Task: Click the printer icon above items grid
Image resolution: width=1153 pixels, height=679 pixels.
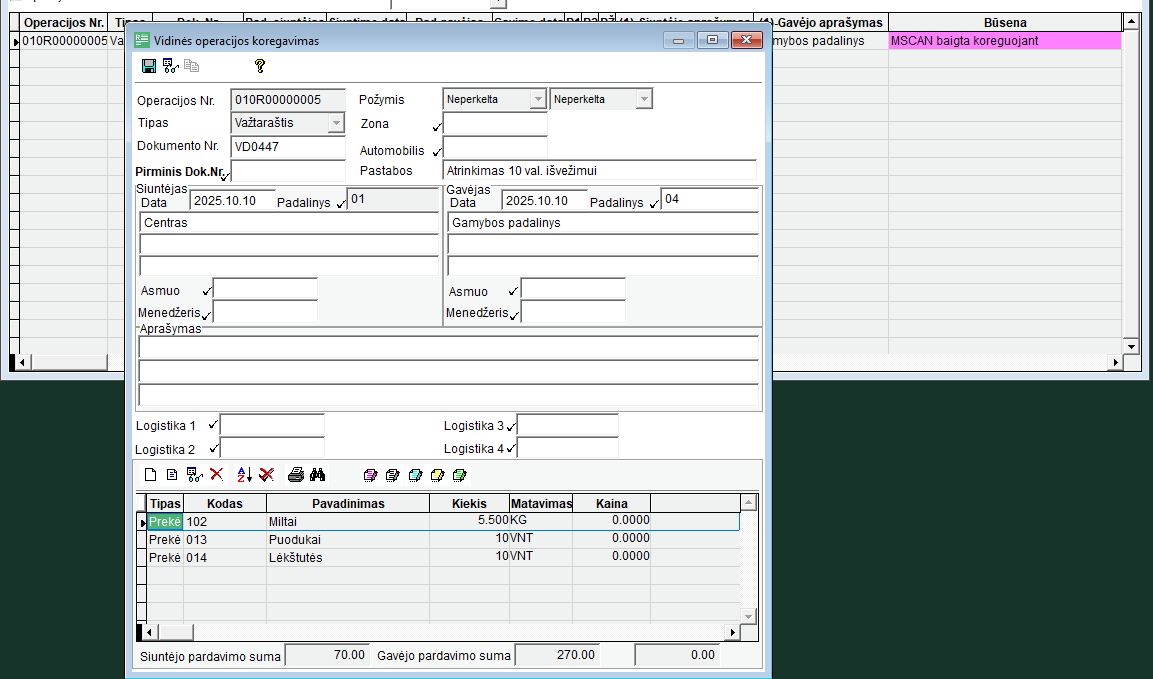Action: coord(296,475)
